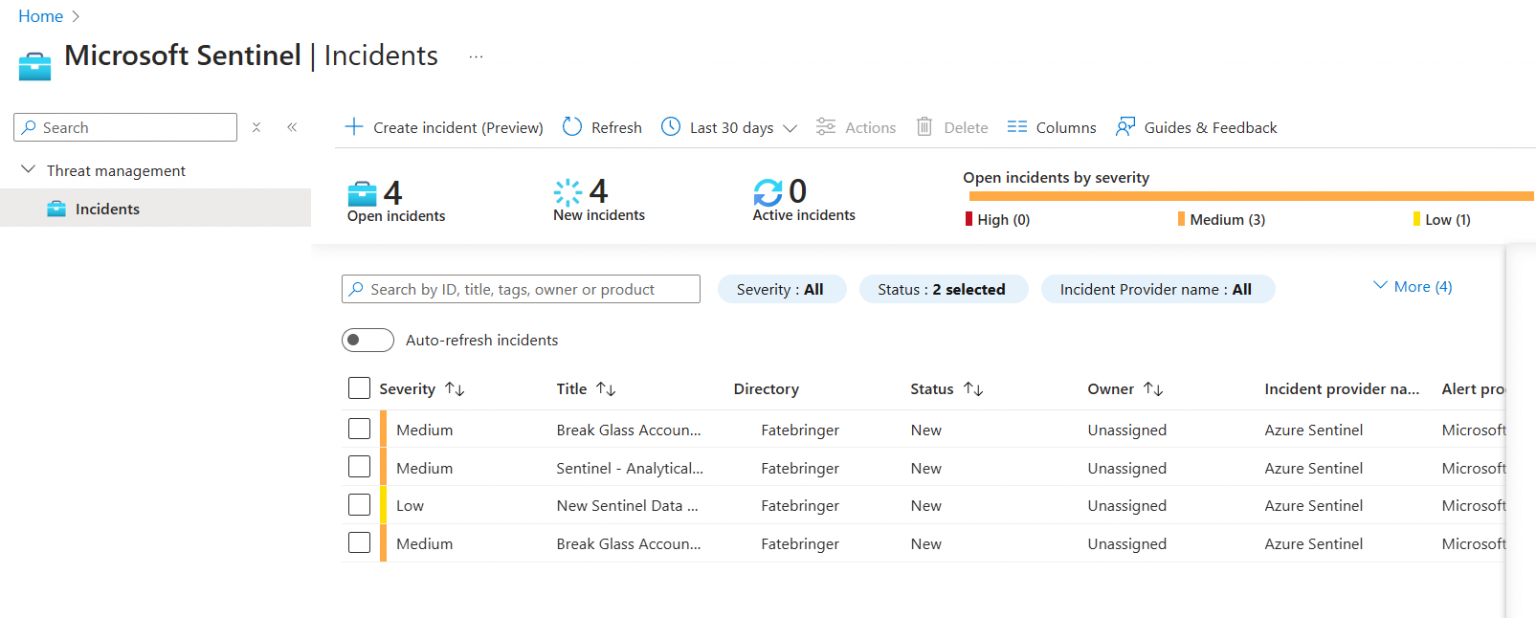Open the Status filter showing 2 selected
The height and width of the screenshot is (618, 1536).
point(943,289)
